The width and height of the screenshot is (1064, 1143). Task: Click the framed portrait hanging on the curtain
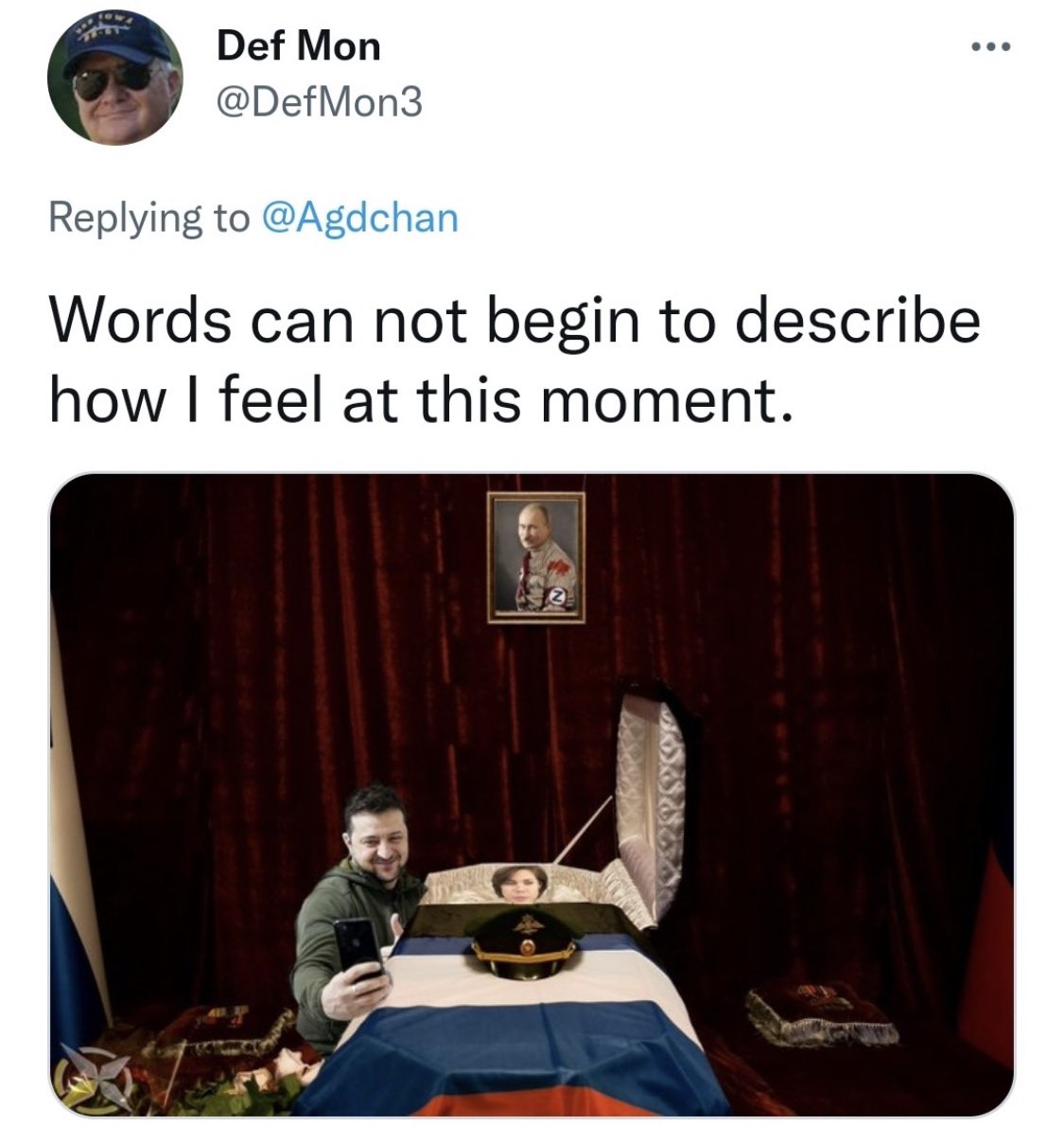[x=536, y=557]
